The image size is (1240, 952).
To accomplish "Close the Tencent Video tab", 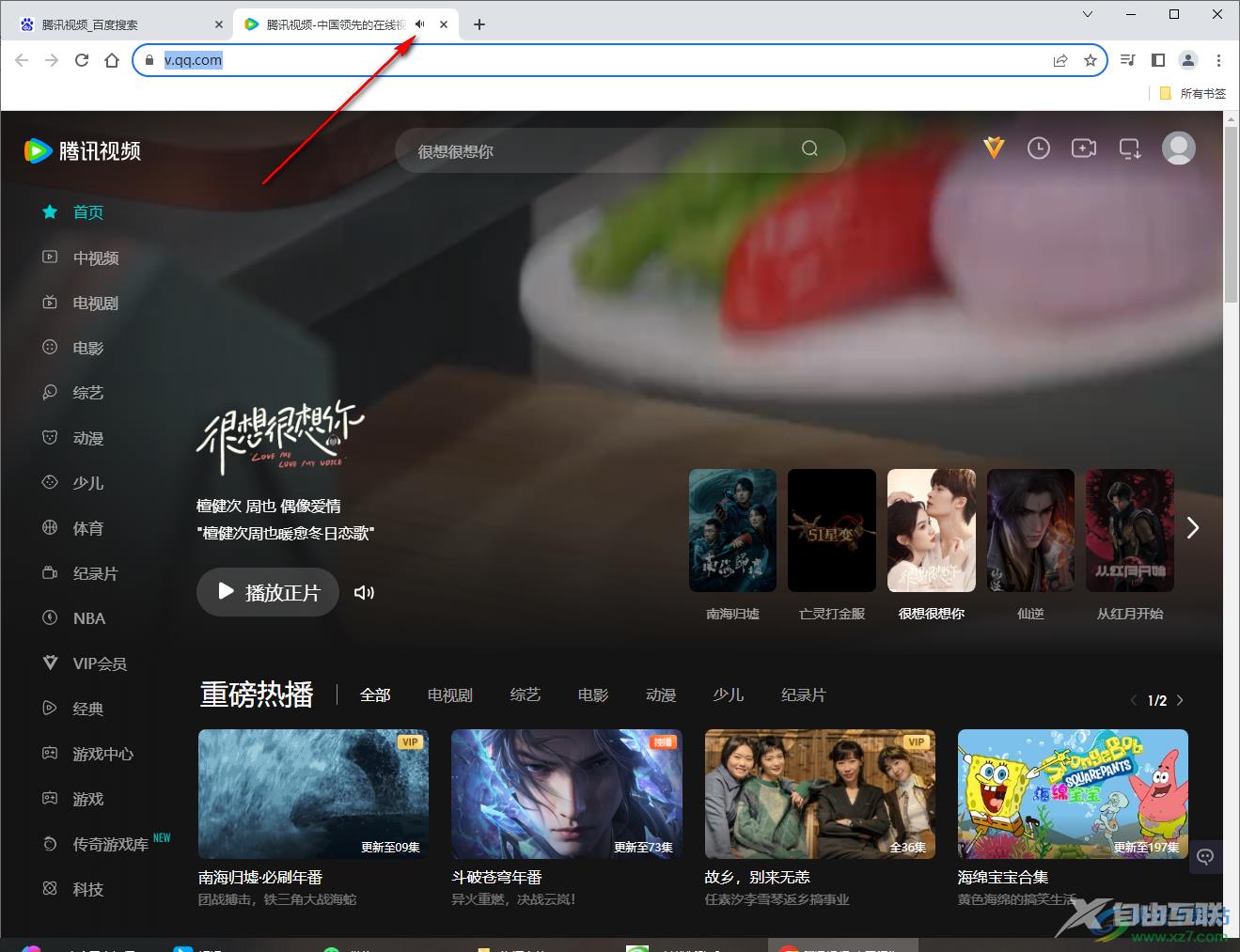I will [444, 24].
